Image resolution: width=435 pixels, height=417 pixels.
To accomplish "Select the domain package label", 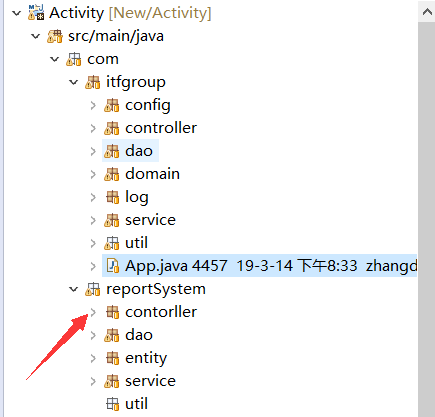I will tap(152, 174).
